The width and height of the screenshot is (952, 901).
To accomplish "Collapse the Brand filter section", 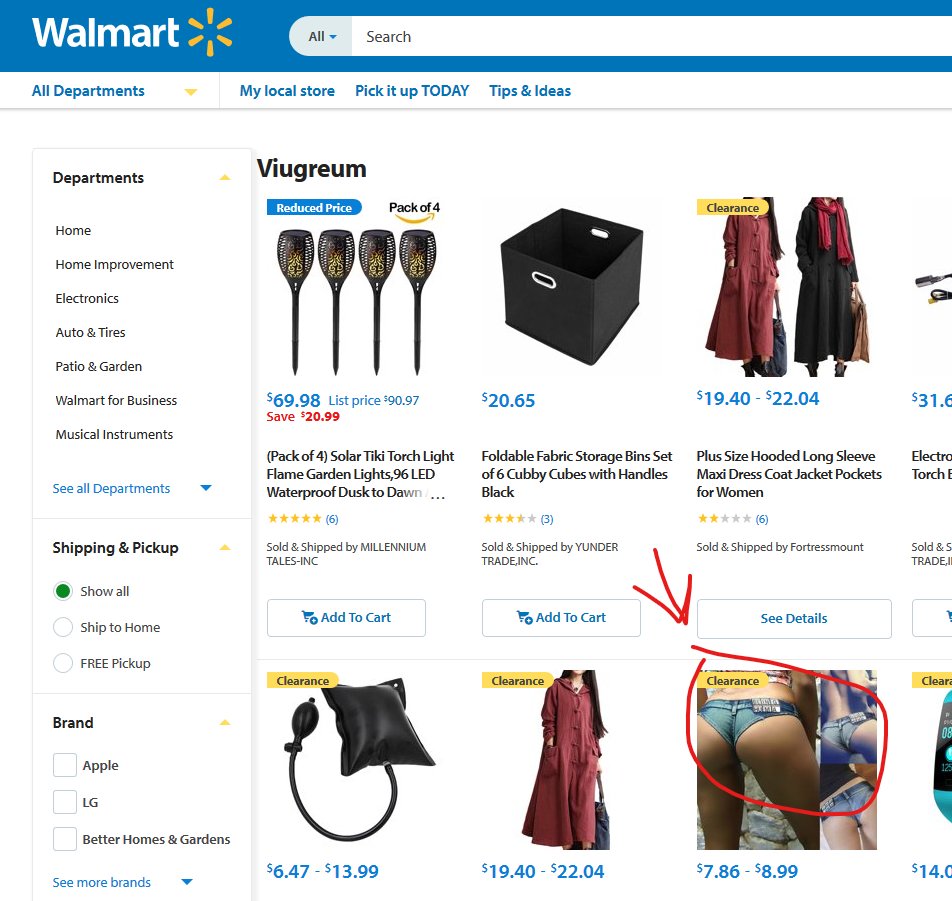I will [x=225, y=722].
